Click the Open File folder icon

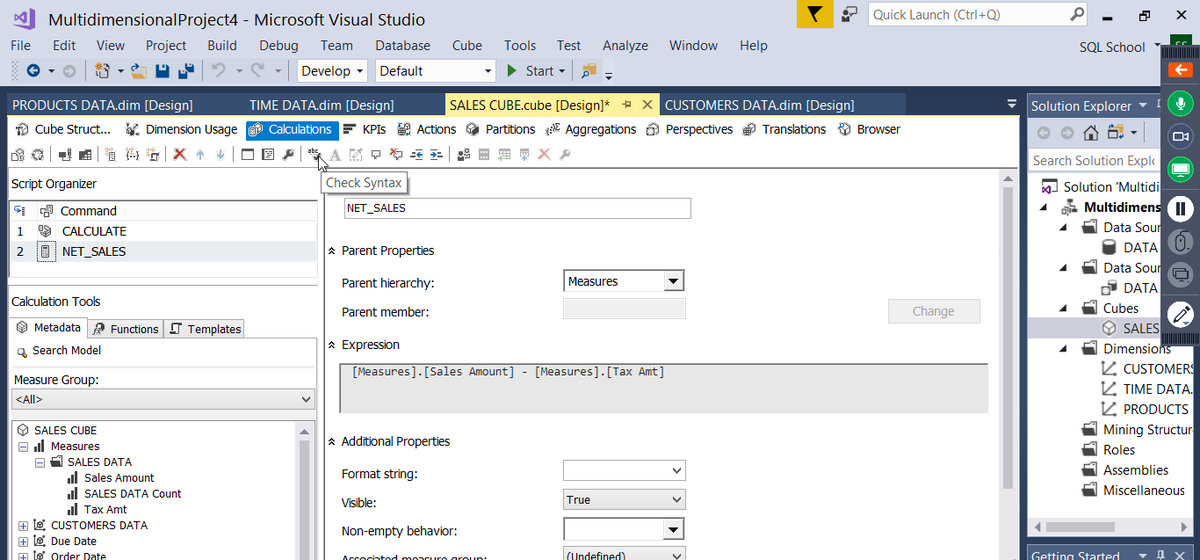pyautogui.click(x=138, y=71)
